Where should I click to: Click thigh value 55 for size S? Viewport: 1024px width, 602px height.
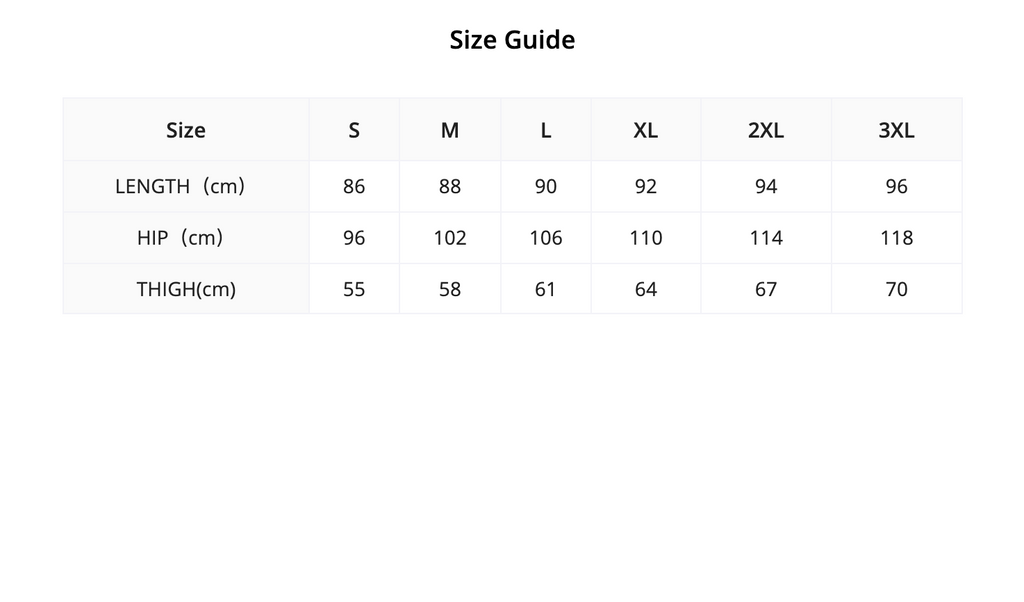tap(354, 289)
